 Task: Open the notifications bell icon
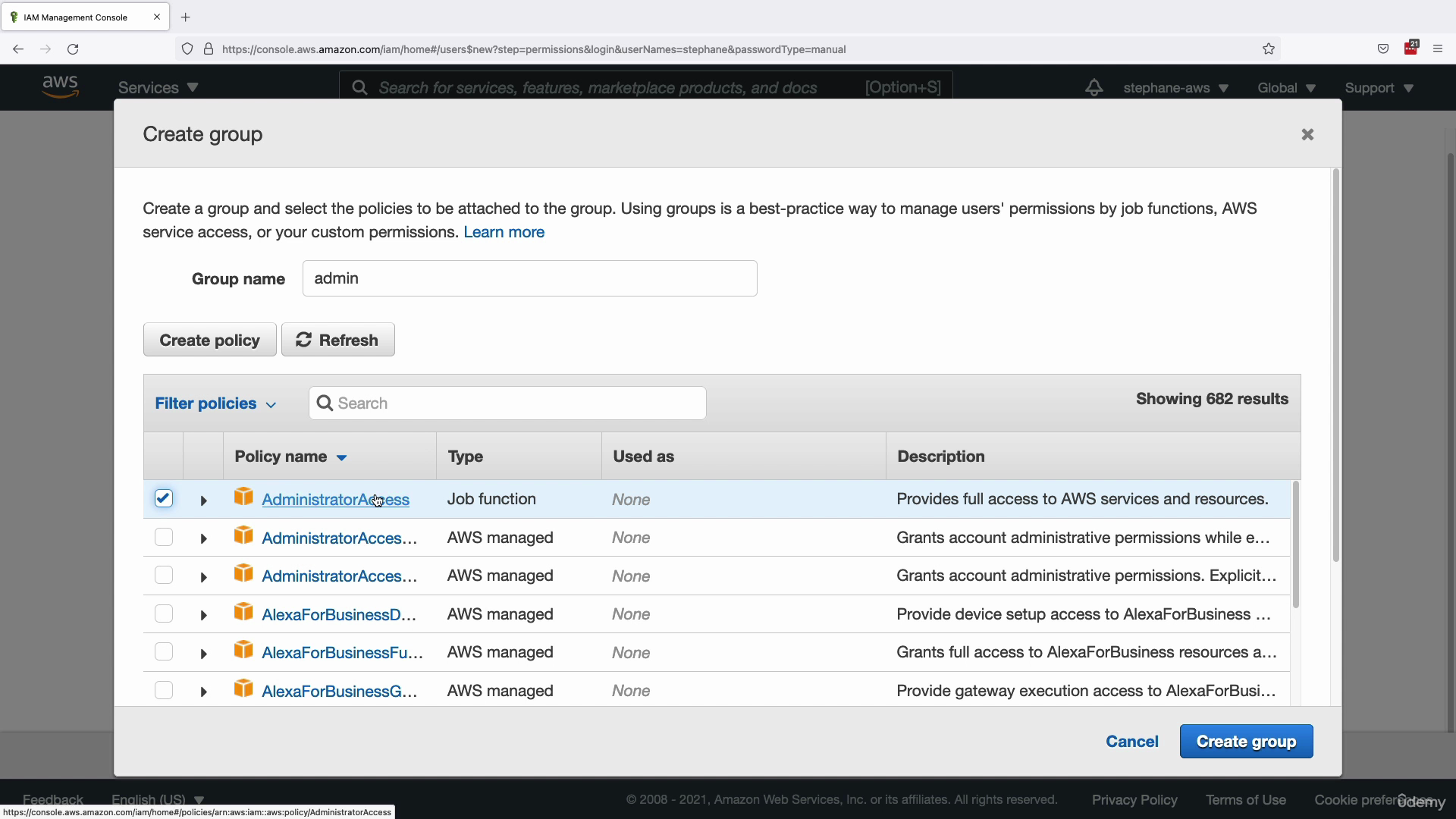1094,88
